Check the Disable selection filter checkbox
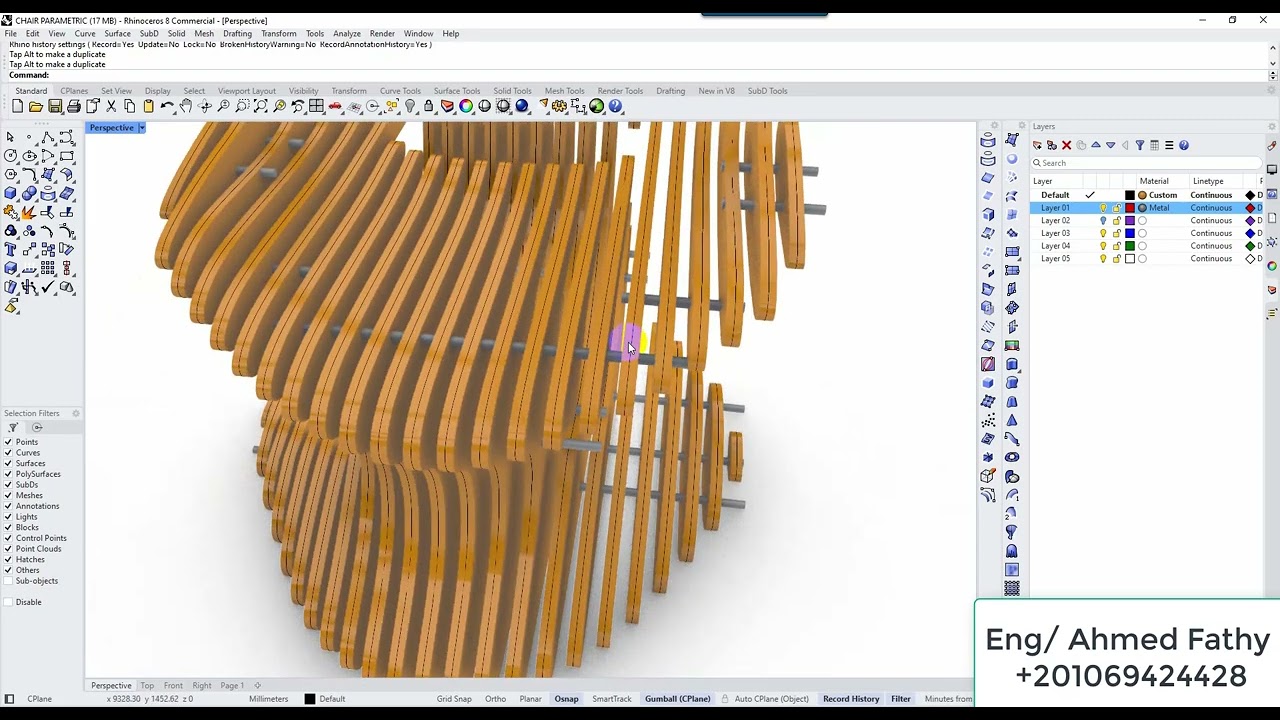 point(8,602)
